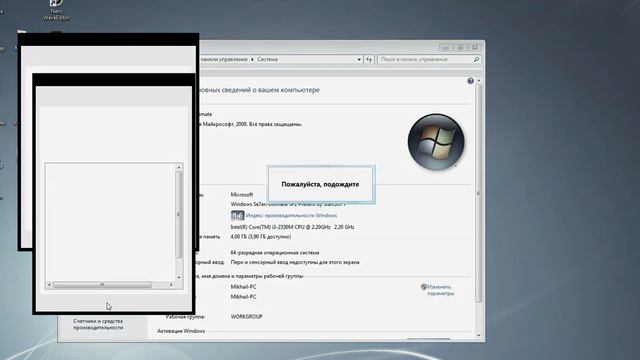The image size is (640, 360).
Task: Click up arrow of front dialog list
Action: pyautogui.click(x=179, y=167)
